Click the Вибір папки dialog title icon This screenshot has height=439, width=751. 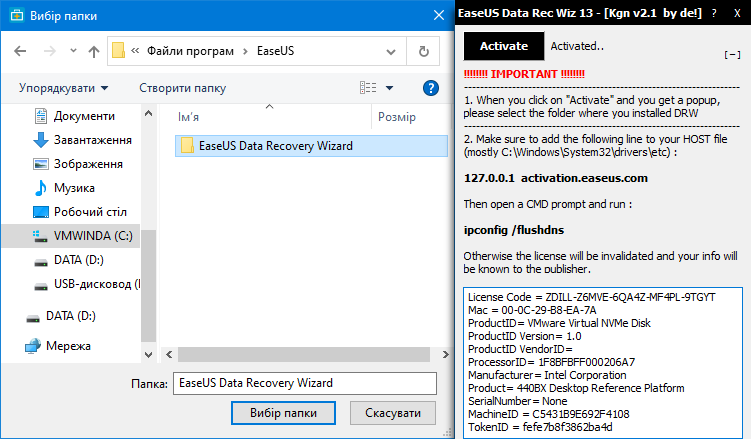[17, 15]
